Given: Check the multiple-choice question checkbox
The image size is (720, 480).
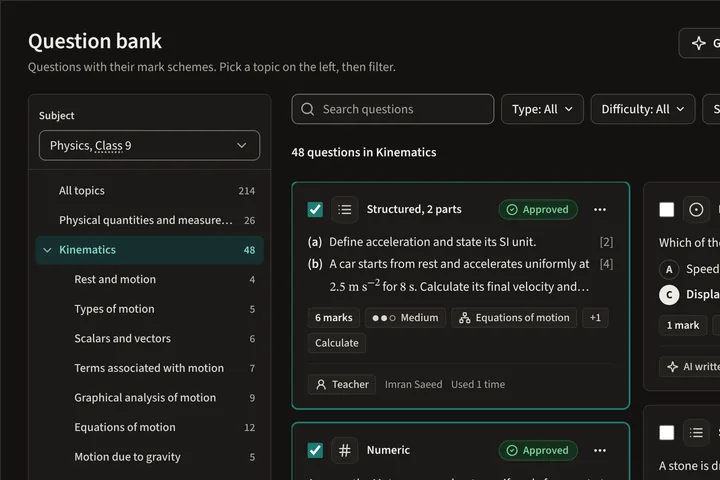Looking at the screenshot, I should [667, 210].
